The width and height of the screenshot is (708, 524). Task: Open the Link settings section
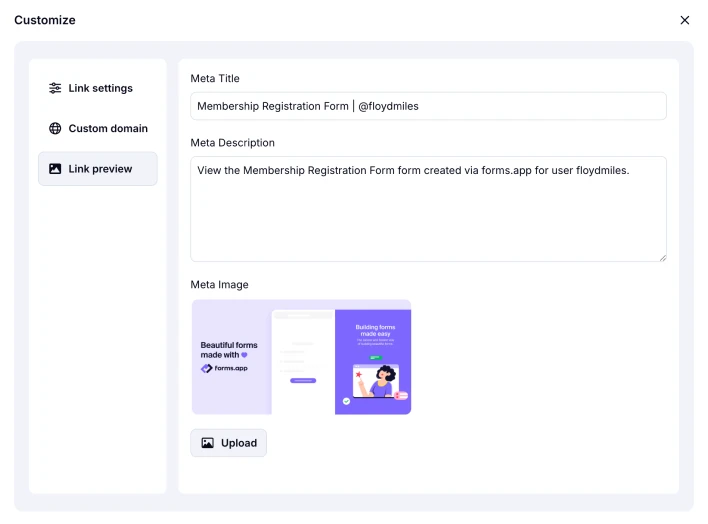(100, 88)
